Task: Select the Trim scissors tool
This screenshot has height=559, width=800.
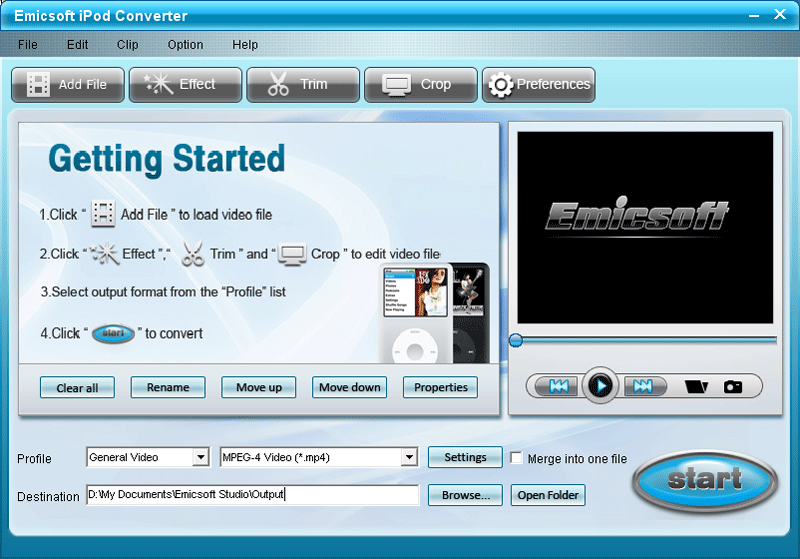Action: pos(303,85)
